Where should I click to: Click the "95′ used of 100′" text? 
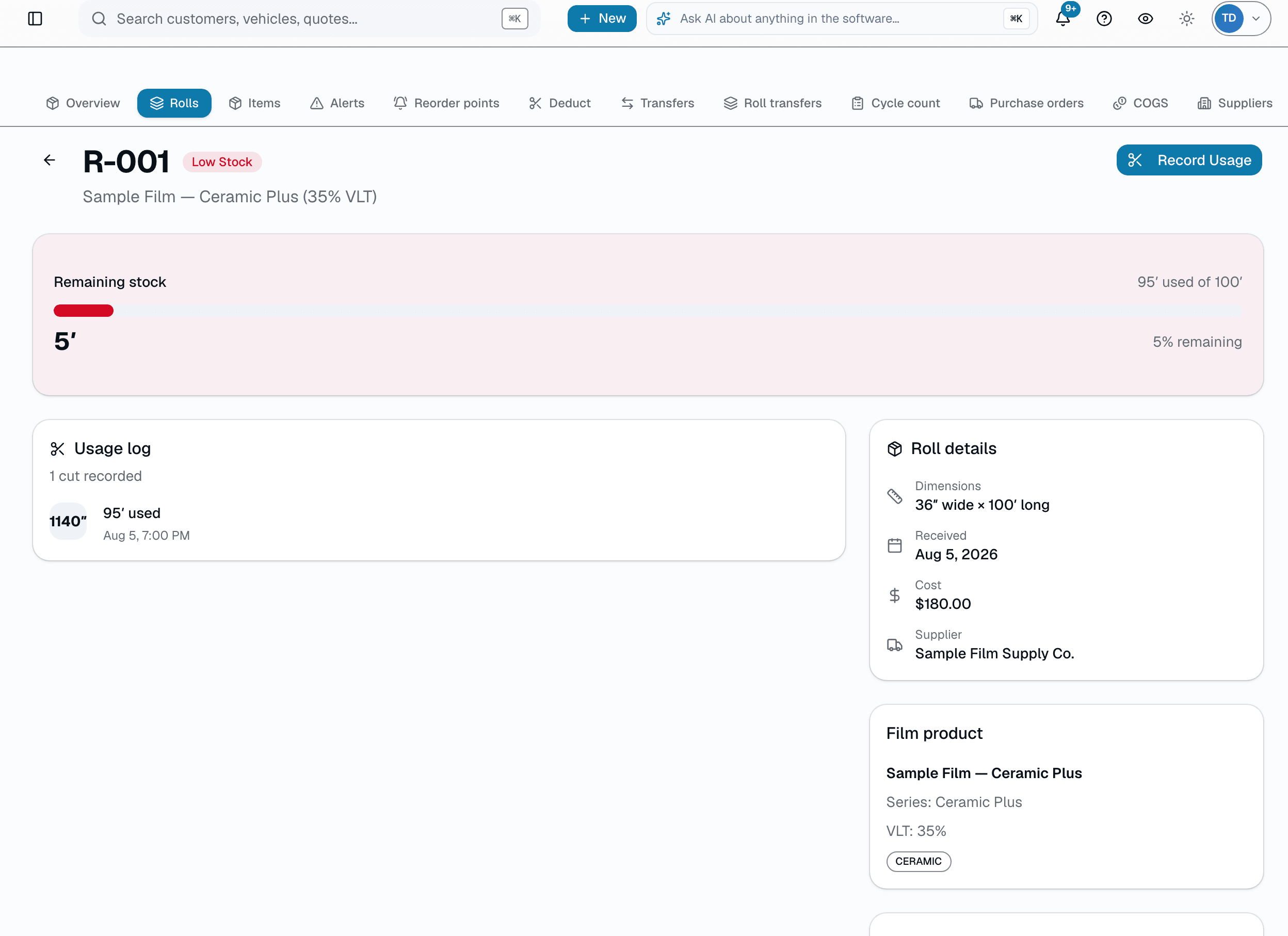click(x=1190, y=282)
